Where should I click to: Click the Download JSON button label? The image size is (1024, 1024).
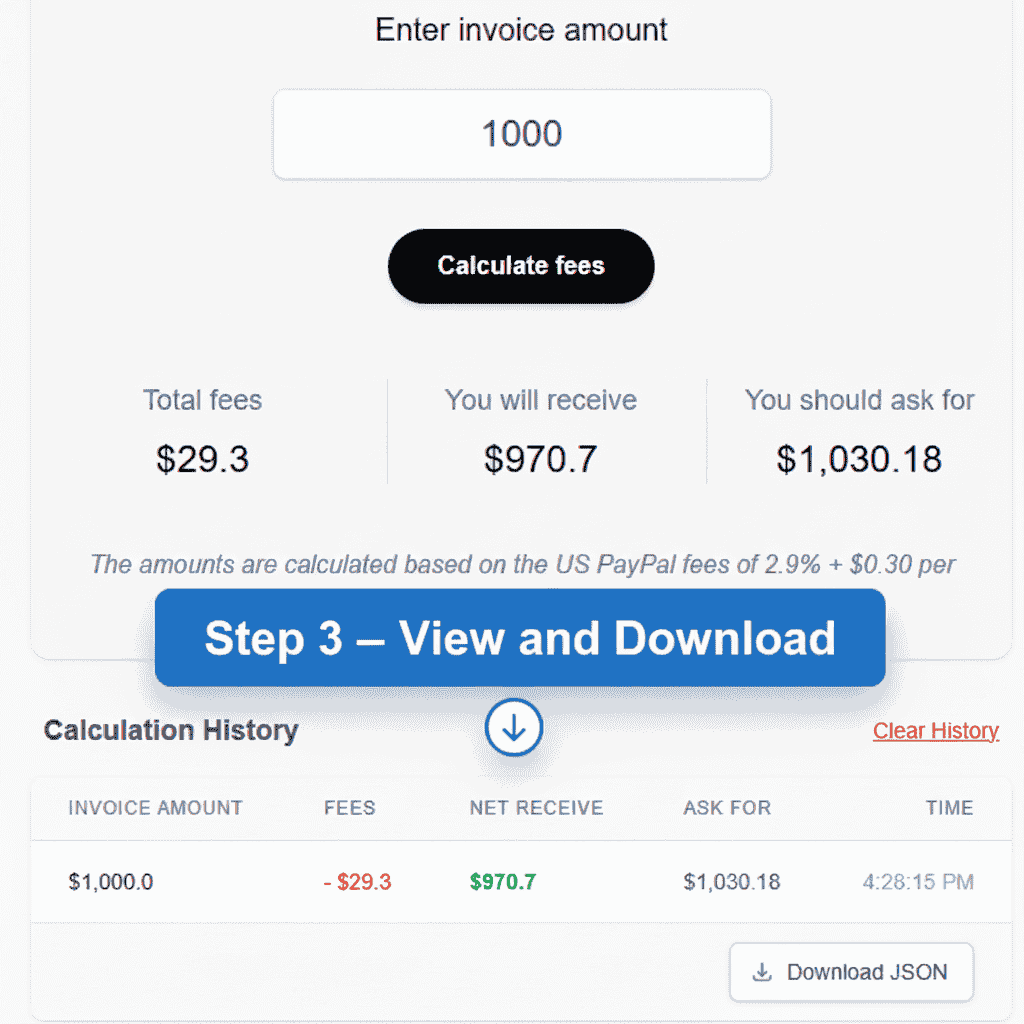[x=866, y=972]
